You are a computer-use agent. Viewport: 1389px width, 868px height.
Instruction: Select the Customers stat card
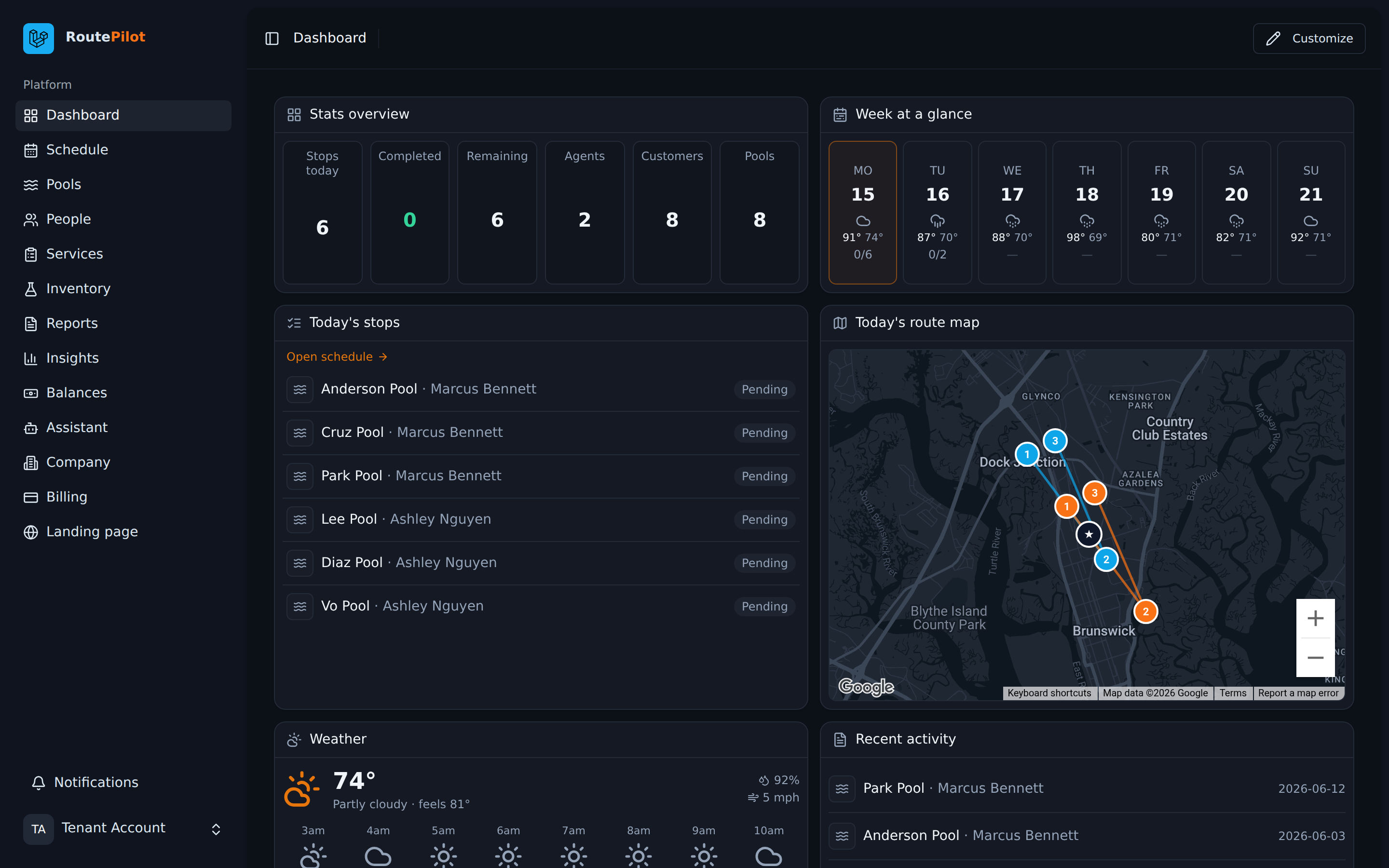[672, 212]
